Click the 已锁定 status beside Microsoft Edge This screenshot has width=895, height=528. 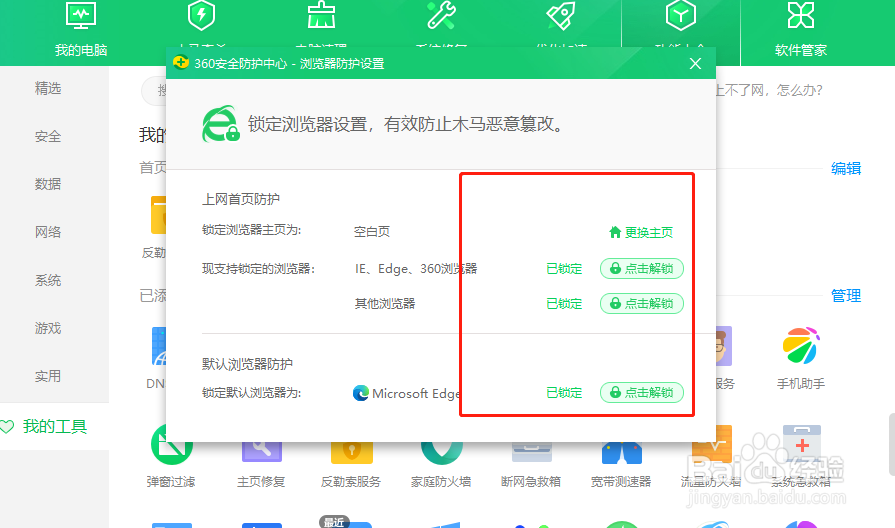[x=564, y=393]
